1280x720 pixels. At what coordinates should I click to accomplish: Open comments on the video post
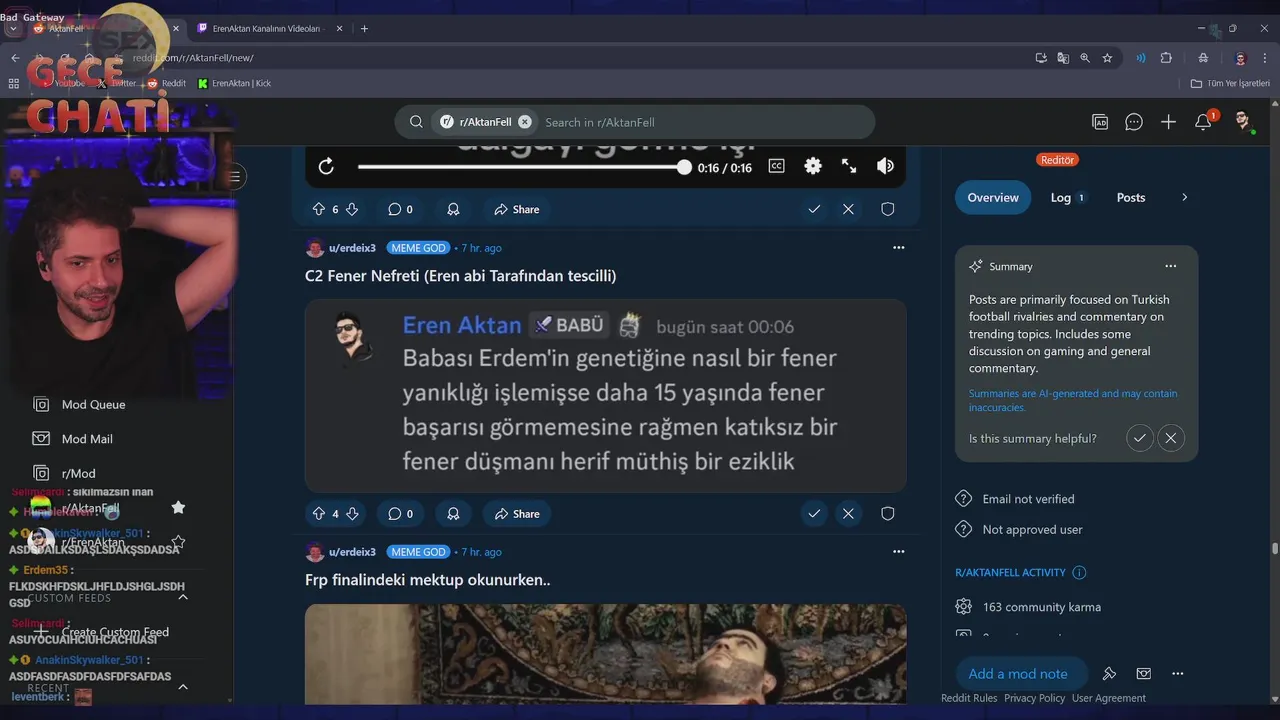pos(400,209)
